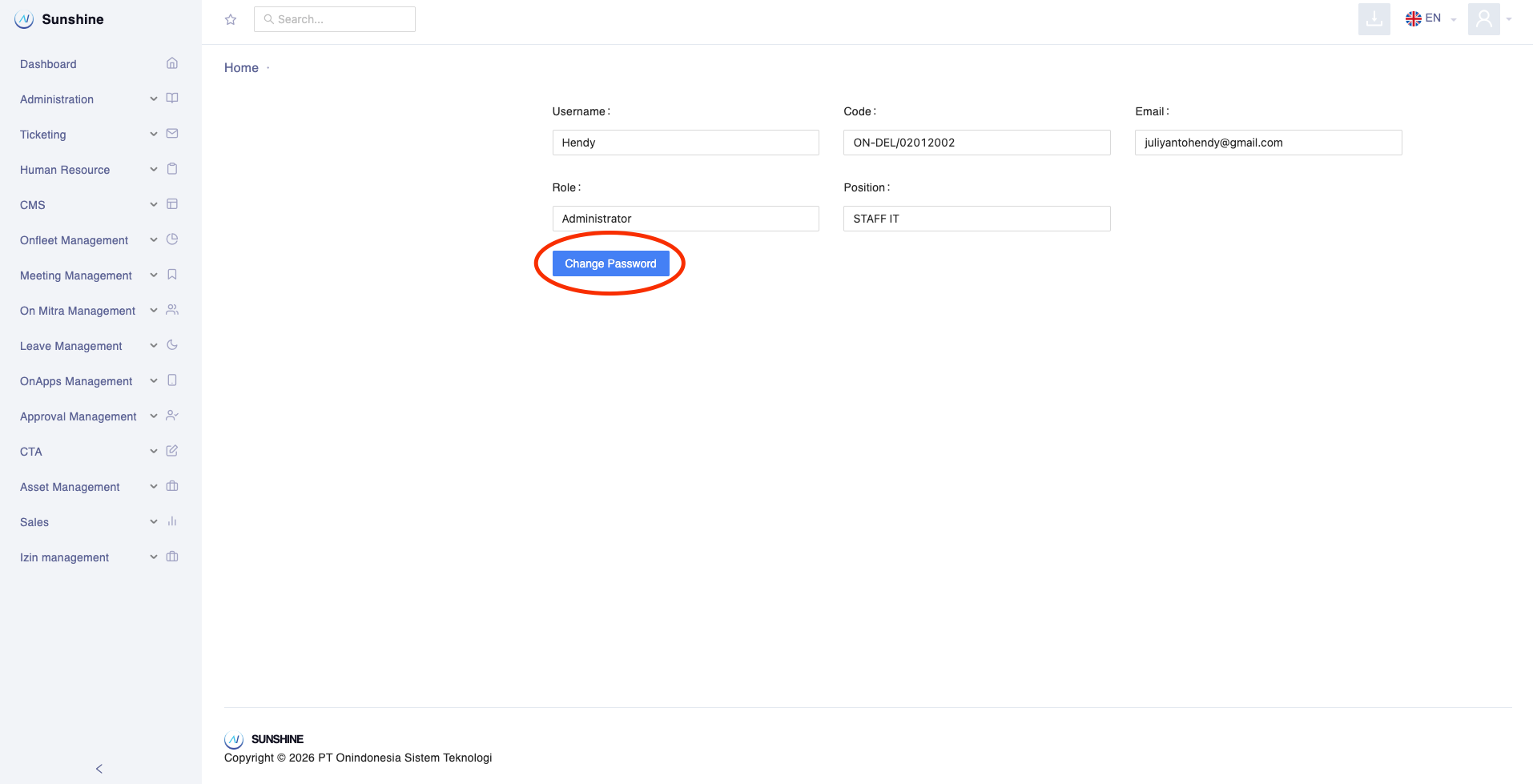Image resolution: width=1533 pixels, height=784 pixels.
Task: Open the Meeting Management menu
Action: [76, 275]
